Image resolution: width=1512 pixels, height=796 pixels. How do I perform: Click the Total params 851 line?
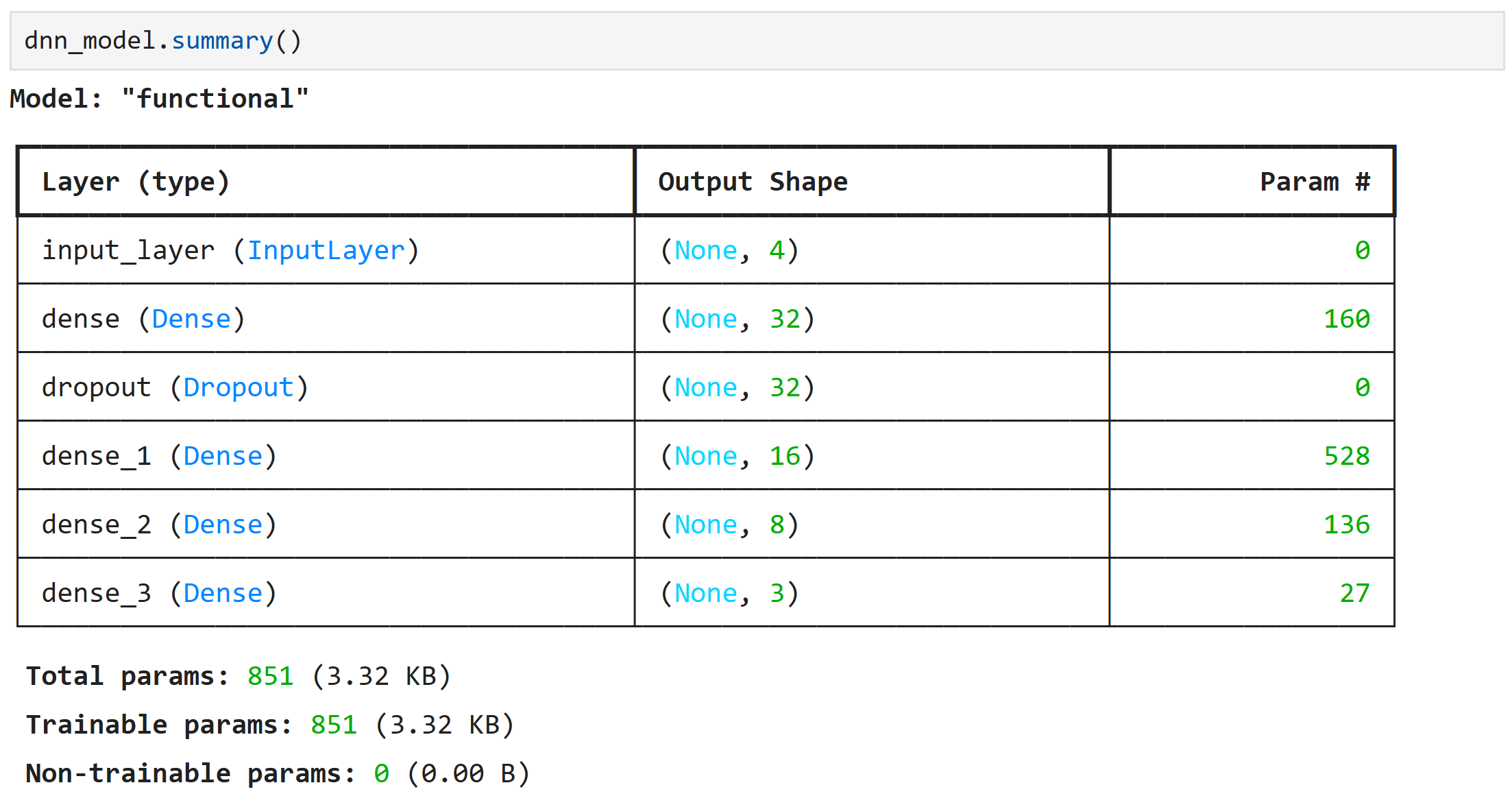click(238, 677)
